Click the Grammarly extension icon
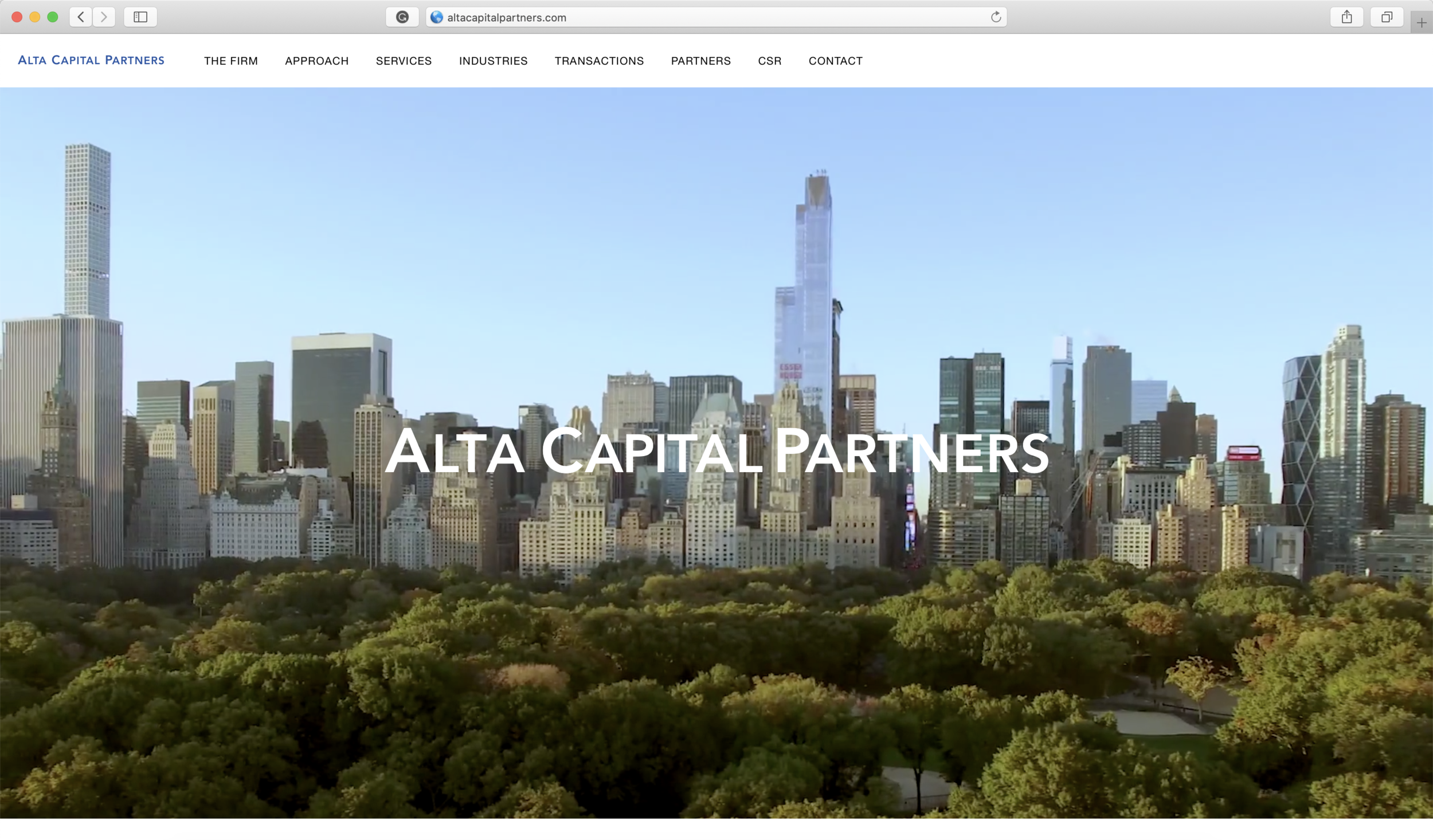Image resolution: width=1433 pixels, height=840 pixels. [x=402, y=17]
